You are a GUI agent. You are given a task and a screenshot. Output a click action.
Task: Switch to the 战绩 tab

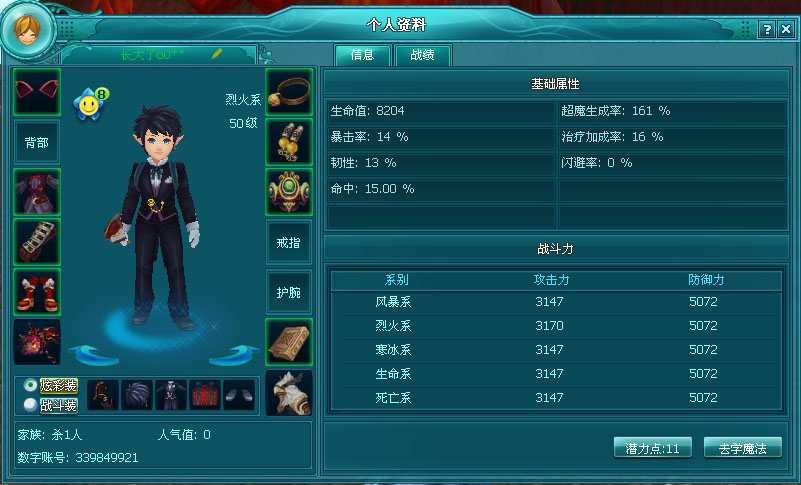pyautogui.click(x=422, y=55)
